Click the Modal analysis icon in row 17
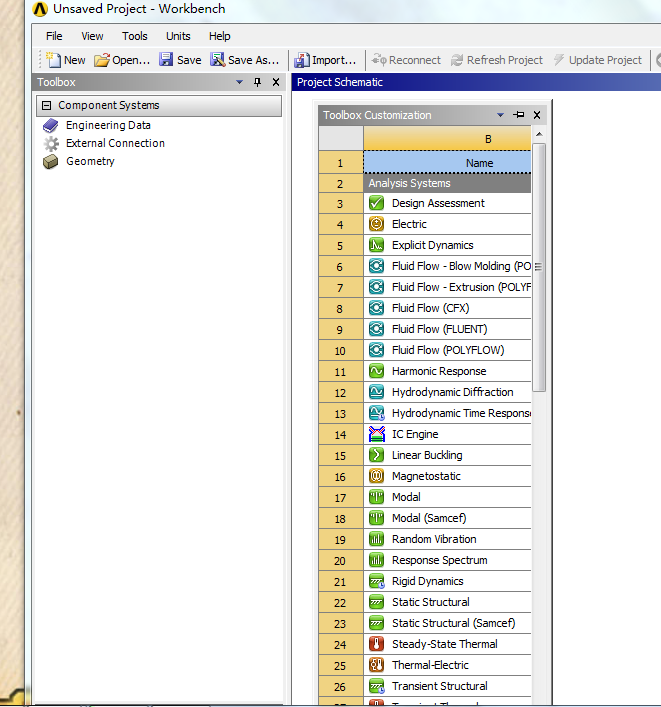 click(x=376, y=497)
